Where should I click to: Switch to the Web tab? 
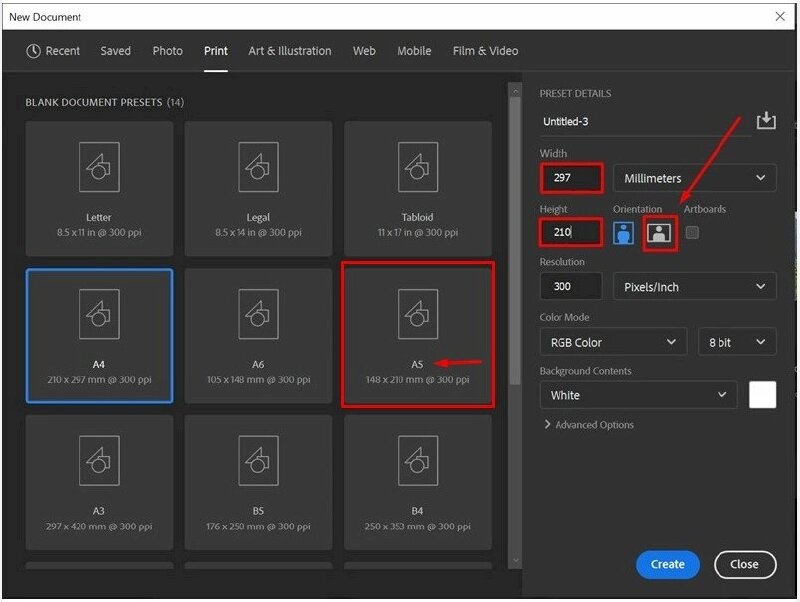pos(364,50)
